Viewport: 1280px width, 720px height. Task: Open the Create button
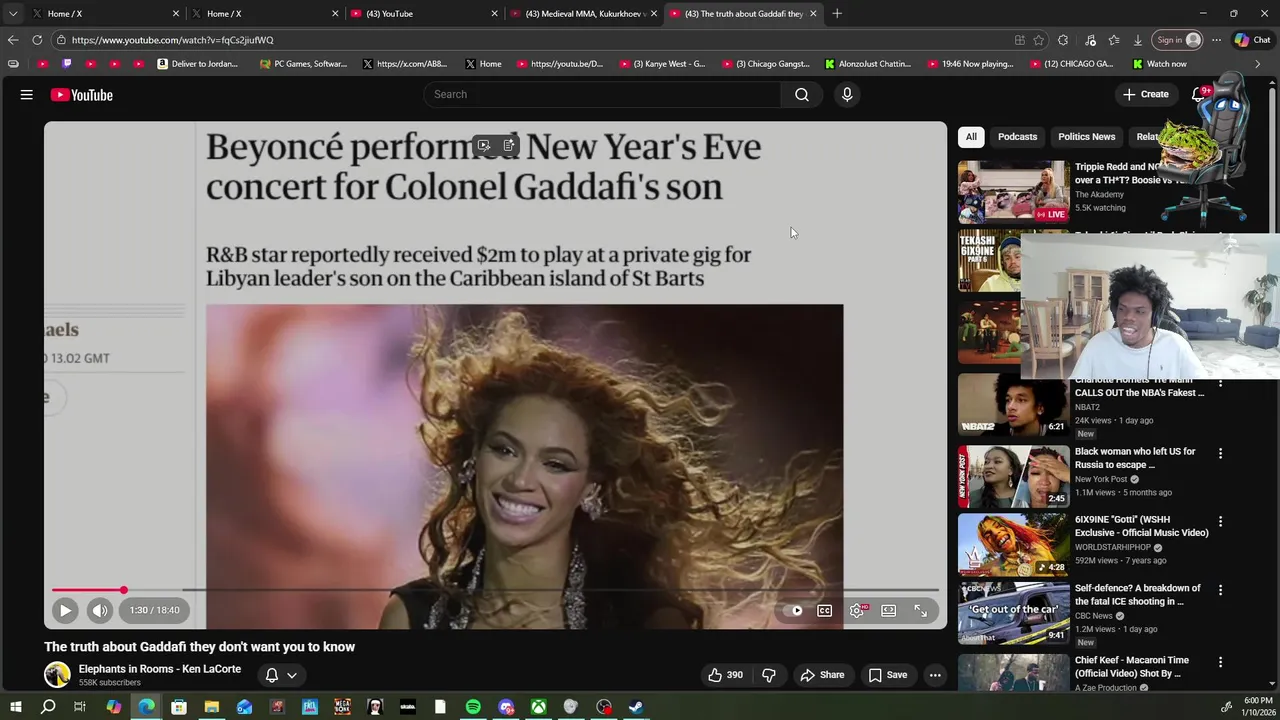pyautogui.click(x=1146, y=94)
